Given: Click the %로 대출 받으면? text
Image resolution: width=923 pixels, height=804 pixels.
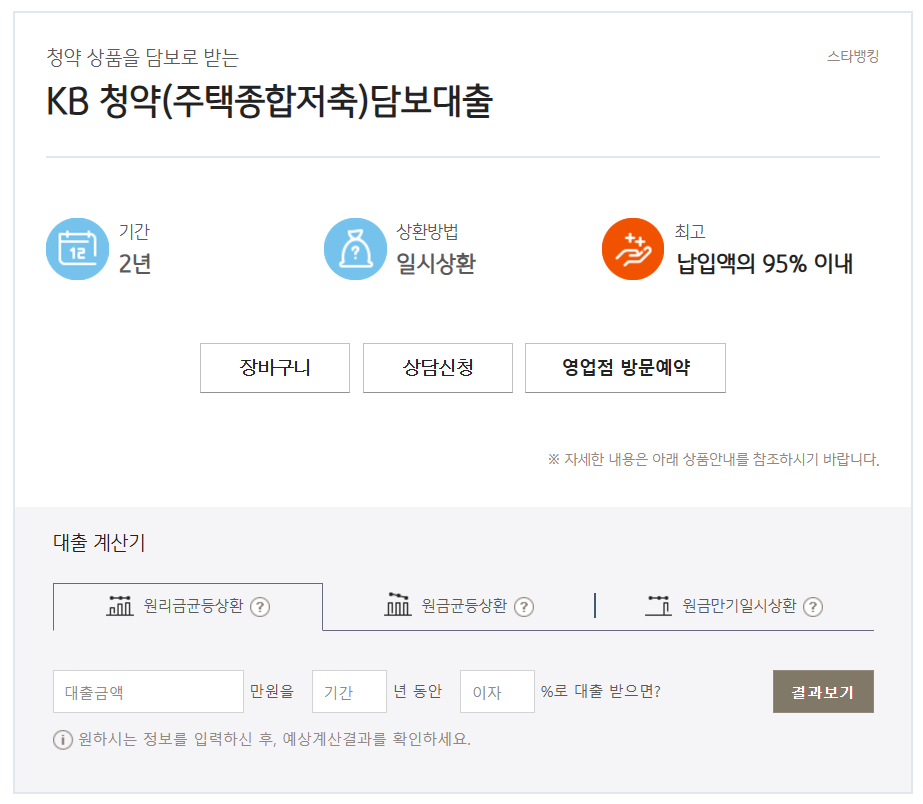Looking at the screenshot, I should [600, 691].
